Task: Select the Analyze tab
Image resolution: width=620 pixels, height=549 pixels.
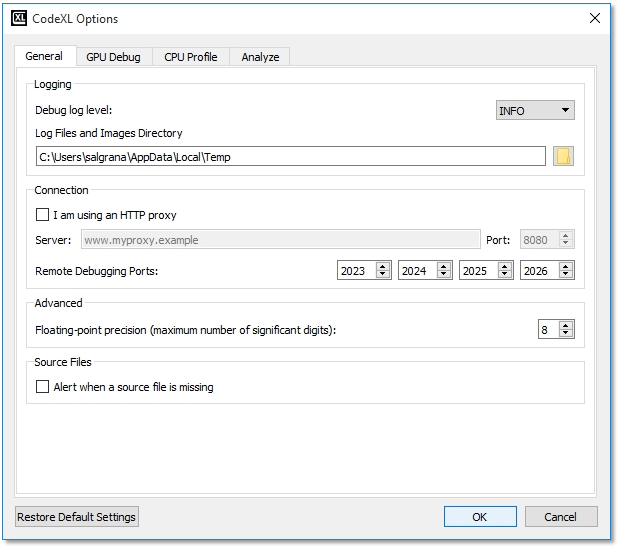Action: 260,57
